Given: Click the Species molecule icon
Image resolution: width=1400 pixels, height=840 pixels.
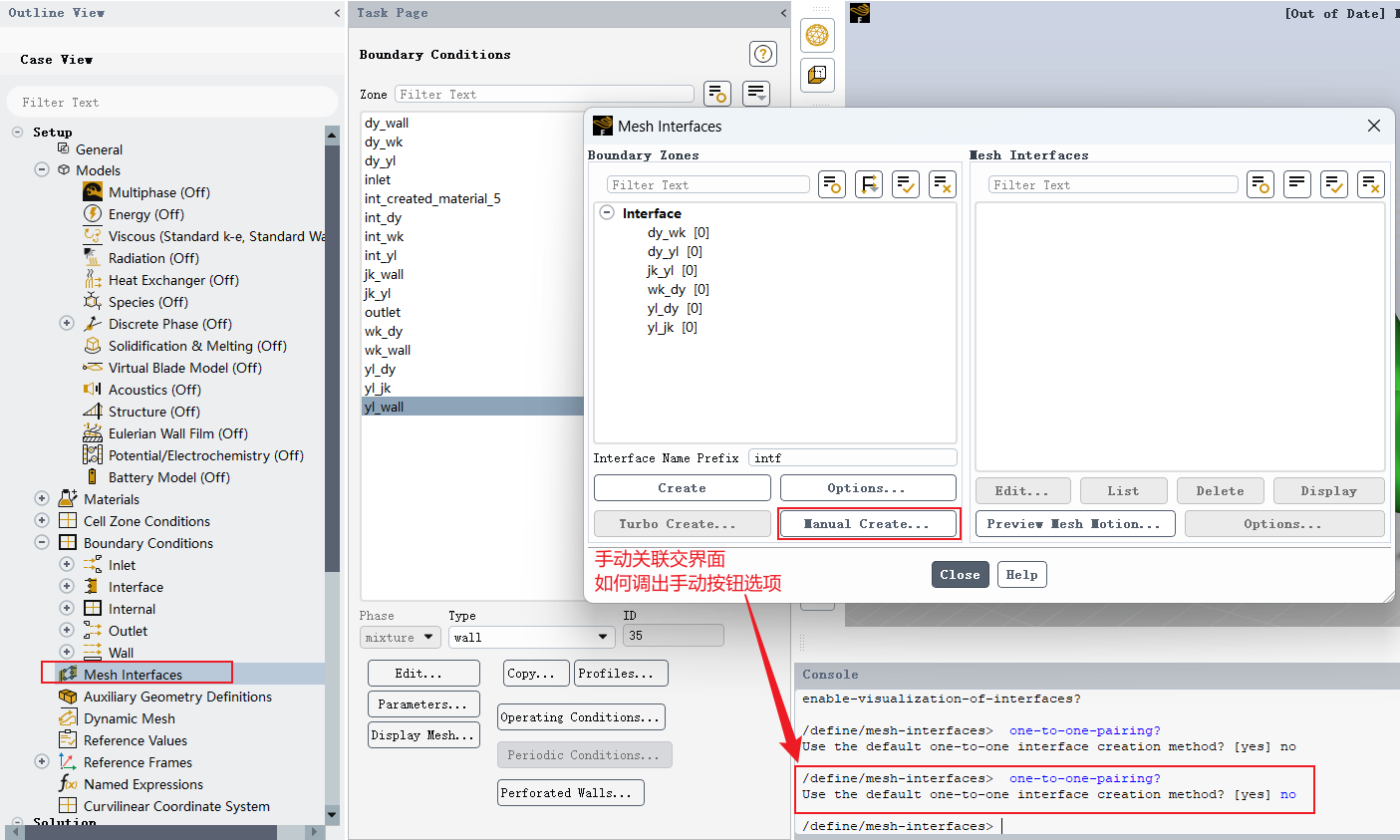Looking at the screenshot, I should (x=93, y=302).
